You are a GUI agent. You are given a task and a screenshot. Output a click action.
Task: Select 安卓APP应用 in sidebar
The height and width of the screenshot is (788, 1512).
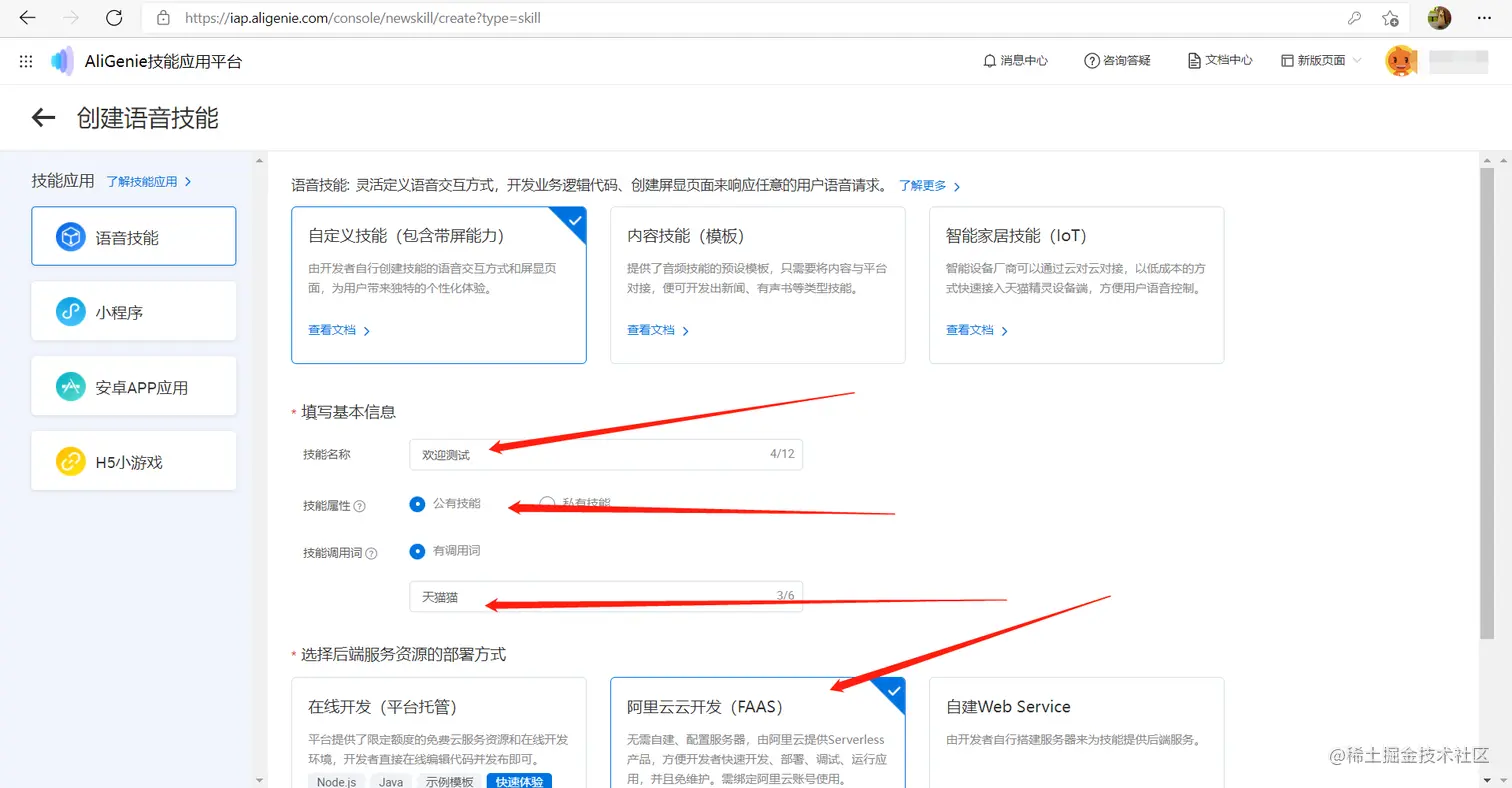pos(134,386)
